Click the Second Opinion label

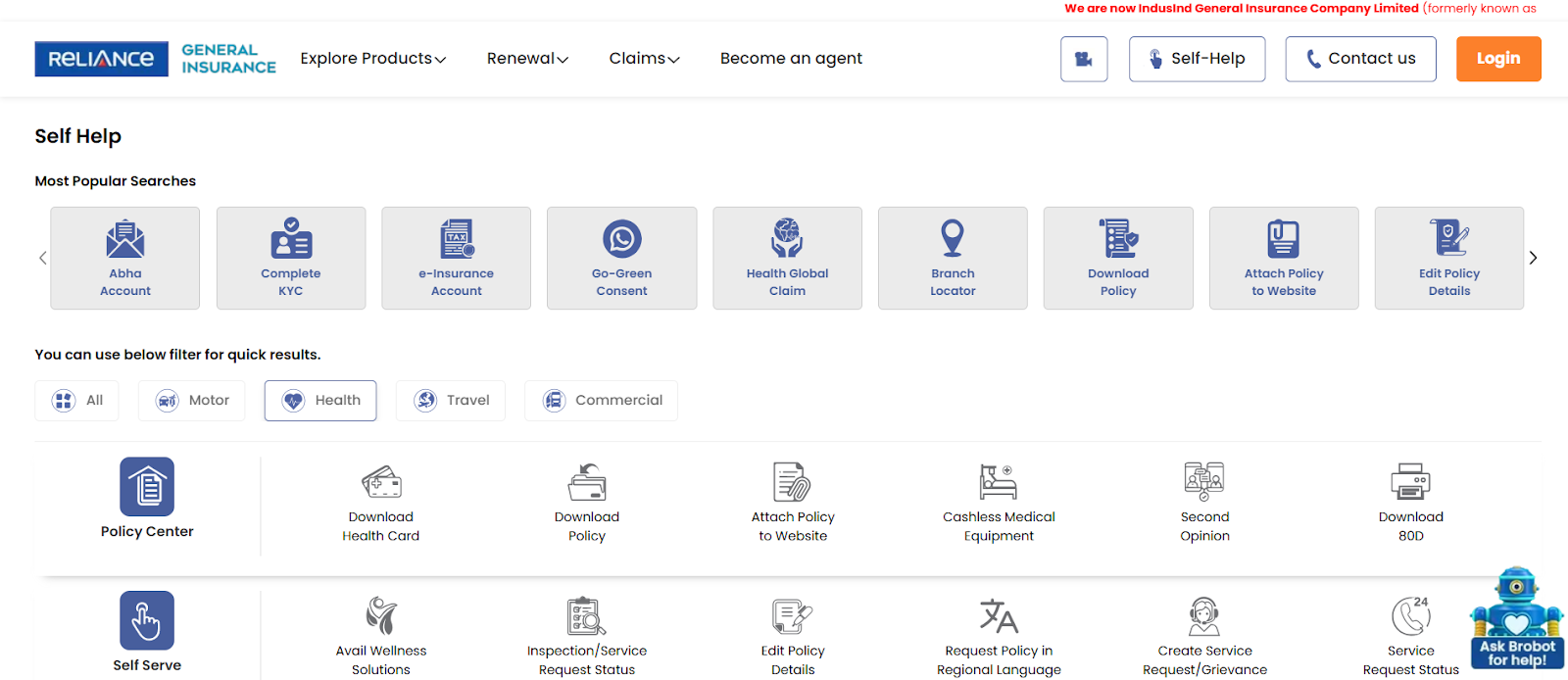[1204, 526]
